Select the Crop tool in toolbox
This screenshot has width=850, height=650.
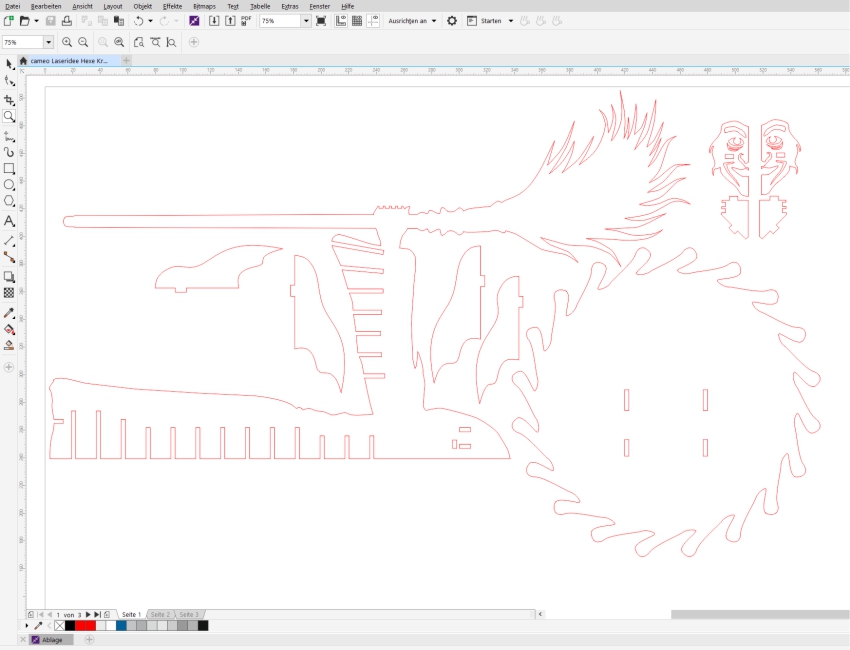tap(9, 100)
